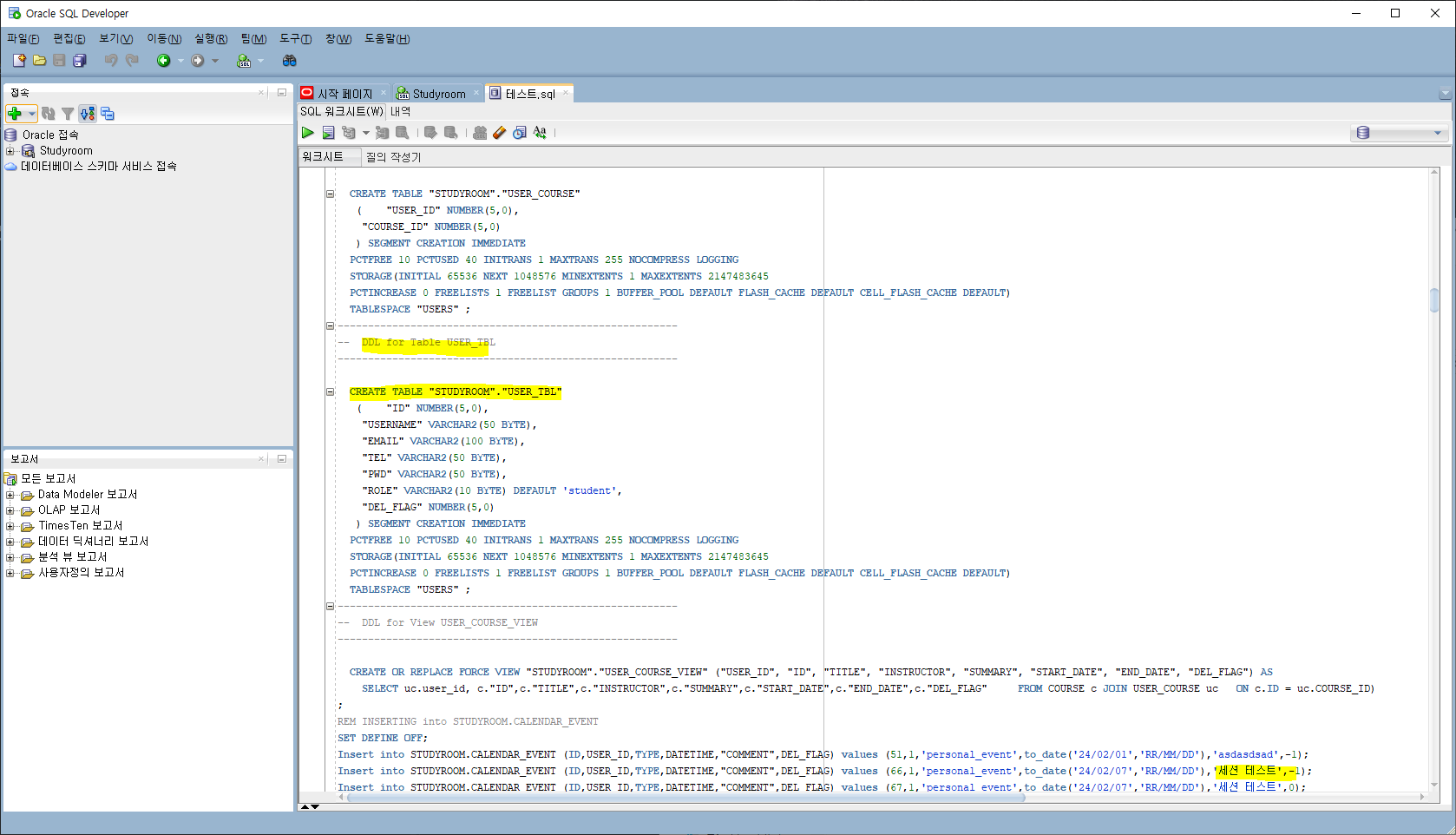
Task: Close the 접속 panel
Action: [261, 92]
